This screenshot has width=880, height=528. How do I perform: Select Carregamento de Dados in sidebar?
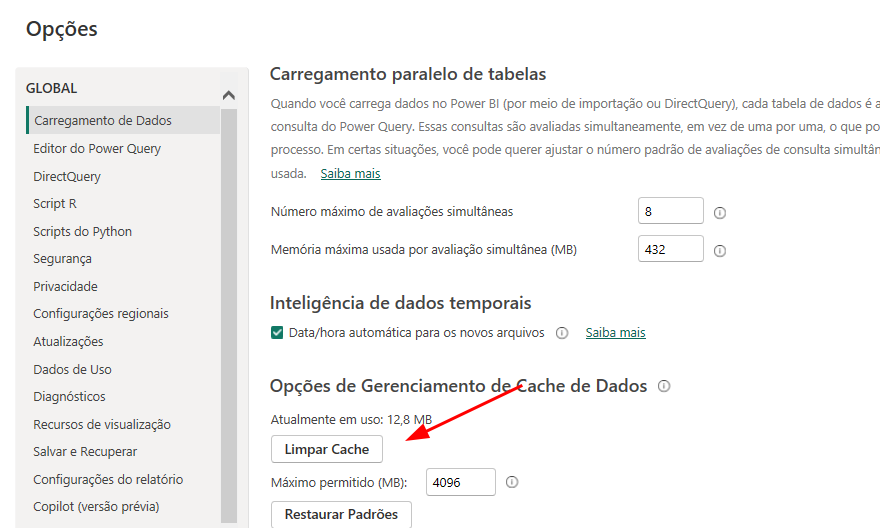tap(123, 120)
